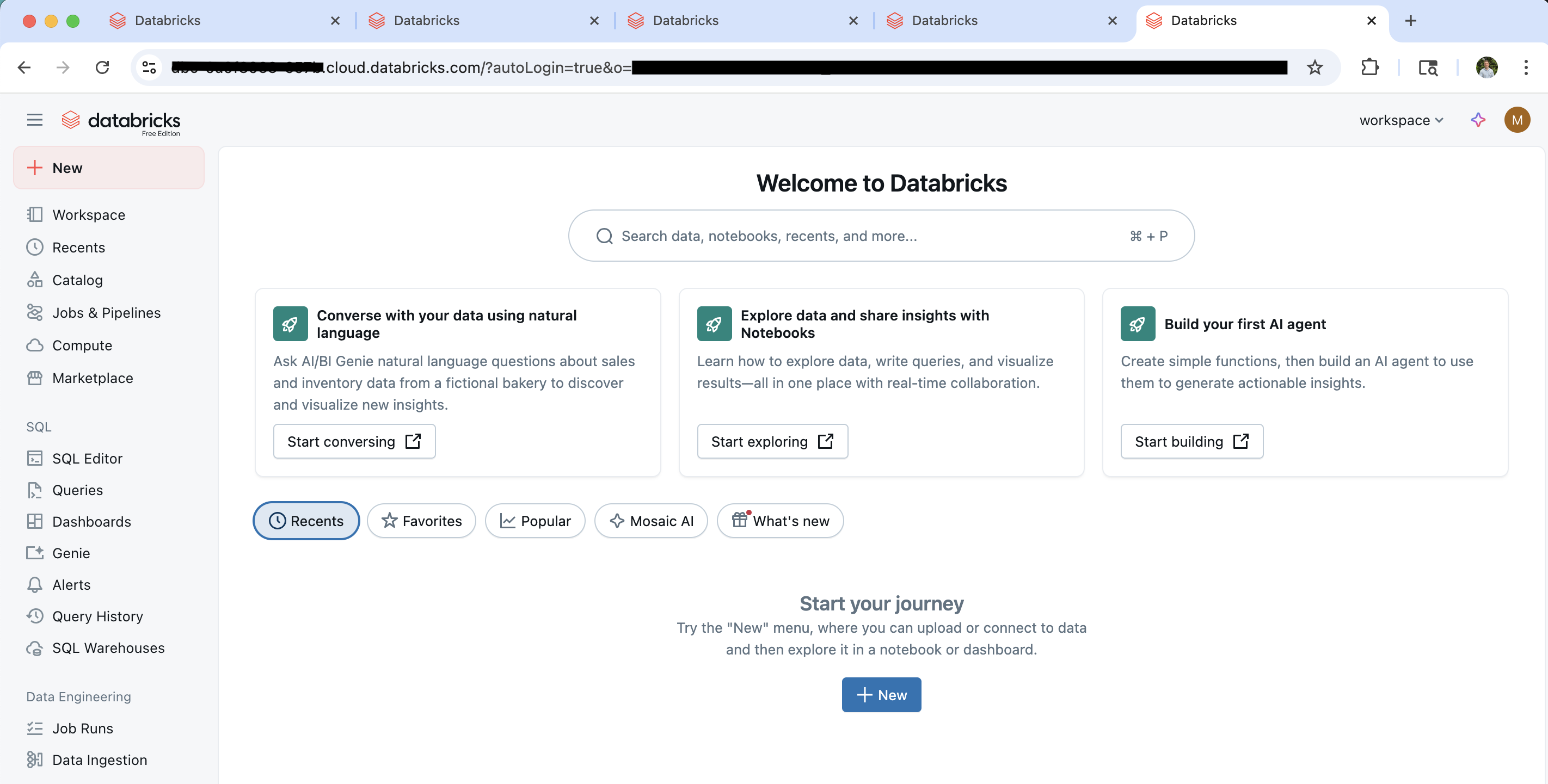Click the Catalog icon in sidebar
Screen dimensions: 1548x784
point(35,279)
